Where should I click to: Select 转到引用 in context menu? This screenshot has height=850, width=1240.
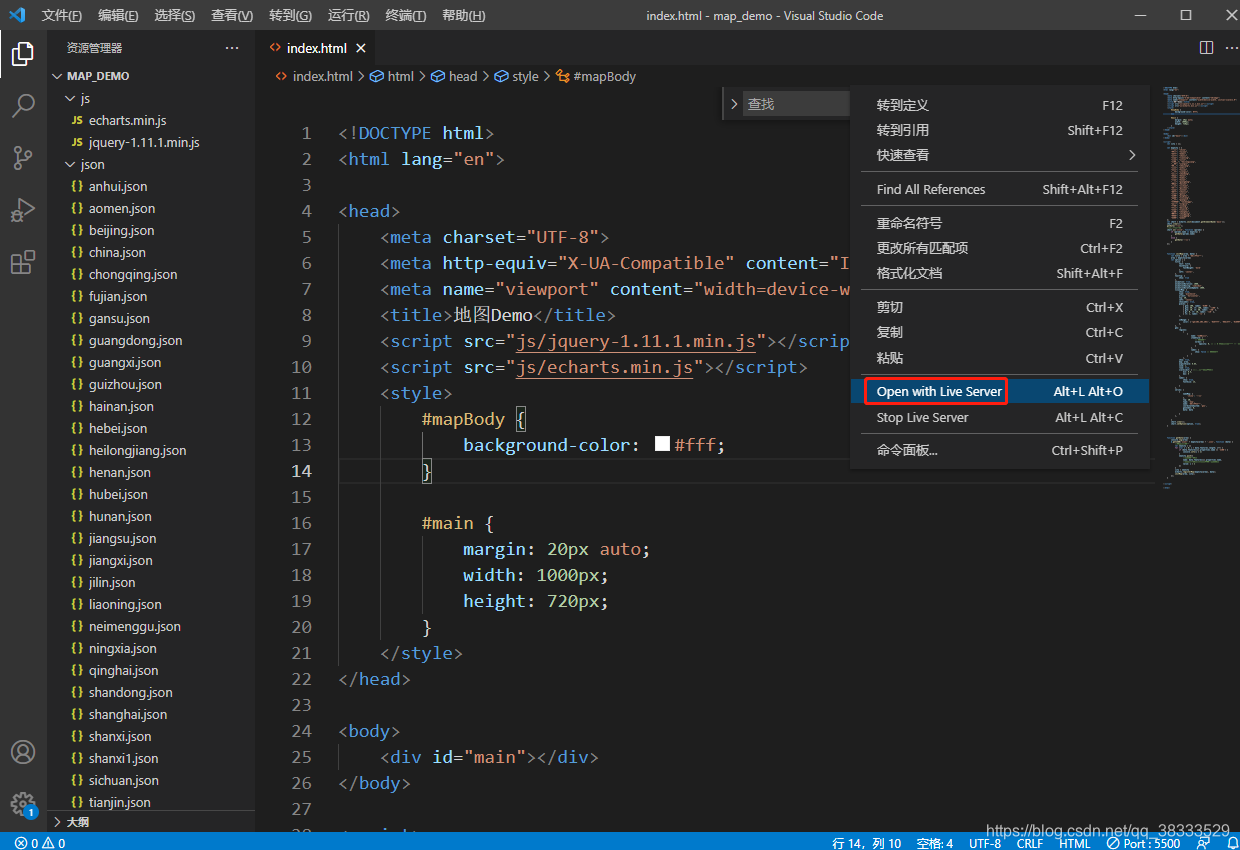[x=1000, y=130]
